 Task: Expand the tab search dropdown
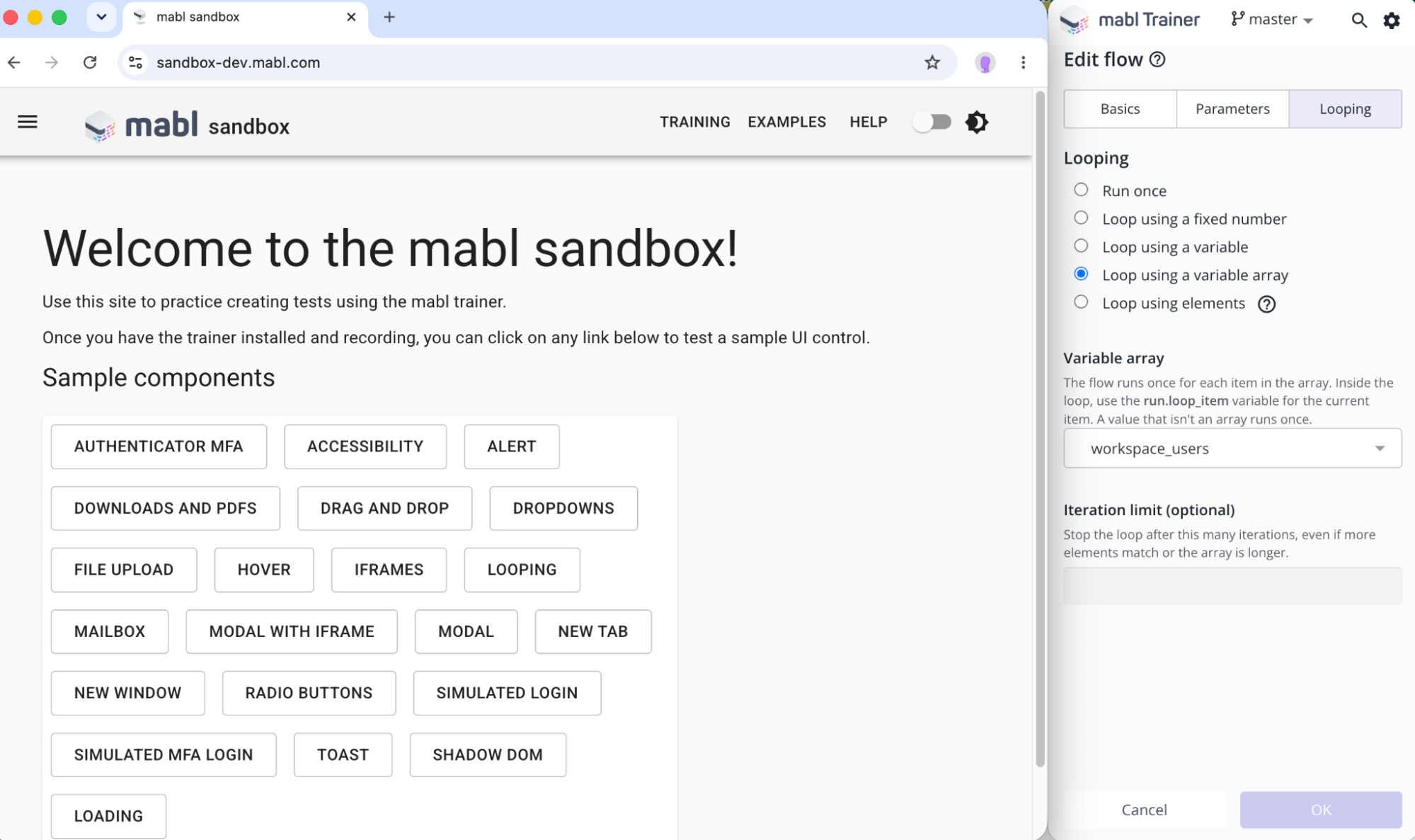tap(101, 17)
